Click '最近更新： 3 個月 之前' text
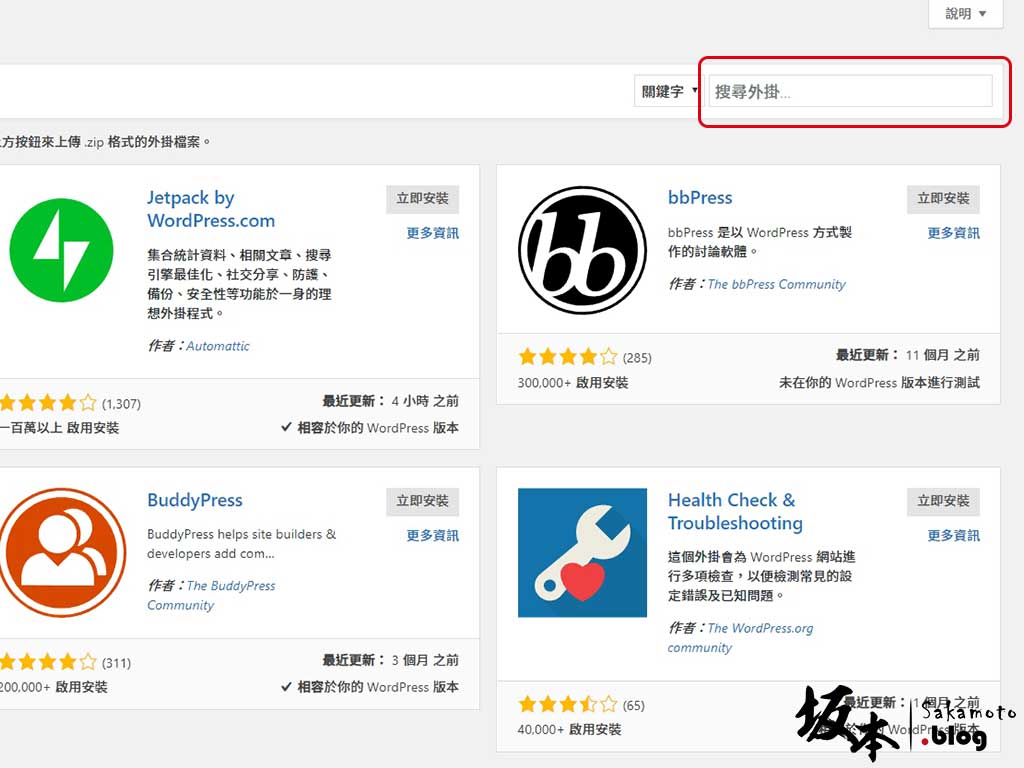The image size is (1024, 768). tap(391, 660)
